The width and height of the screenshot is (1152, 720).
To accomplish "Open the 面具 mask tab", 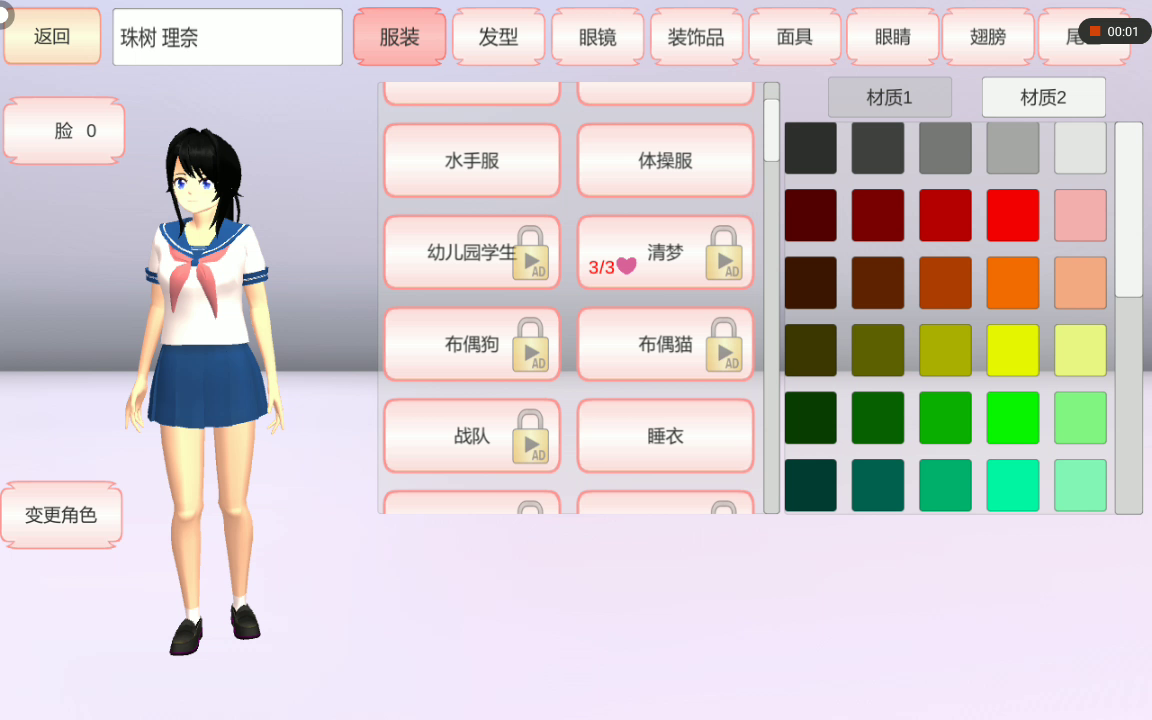I will click(x=794, y=37).
